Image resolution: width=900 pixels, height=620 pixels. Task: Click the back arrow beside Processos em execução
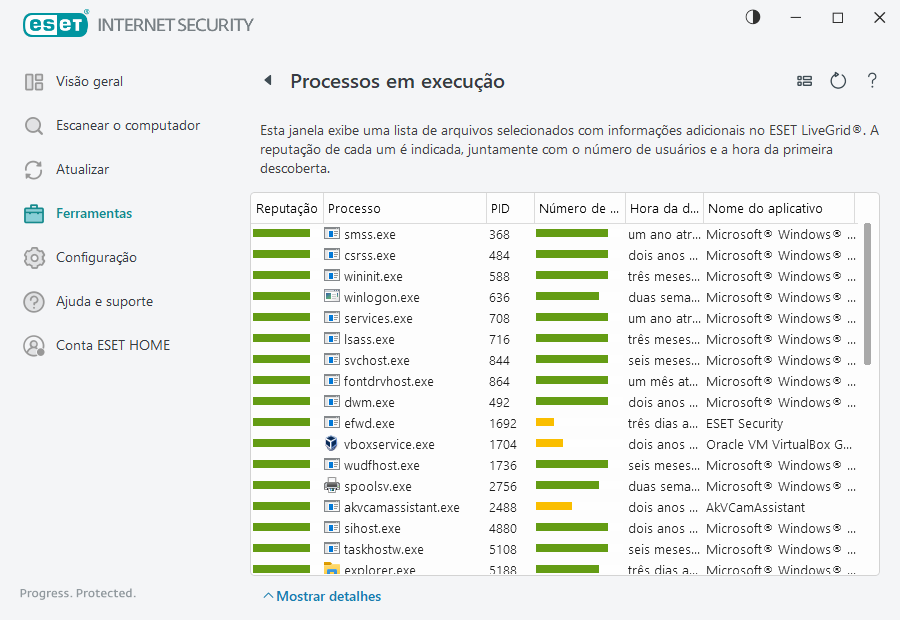pyautogui.click(x=268, y=81)
